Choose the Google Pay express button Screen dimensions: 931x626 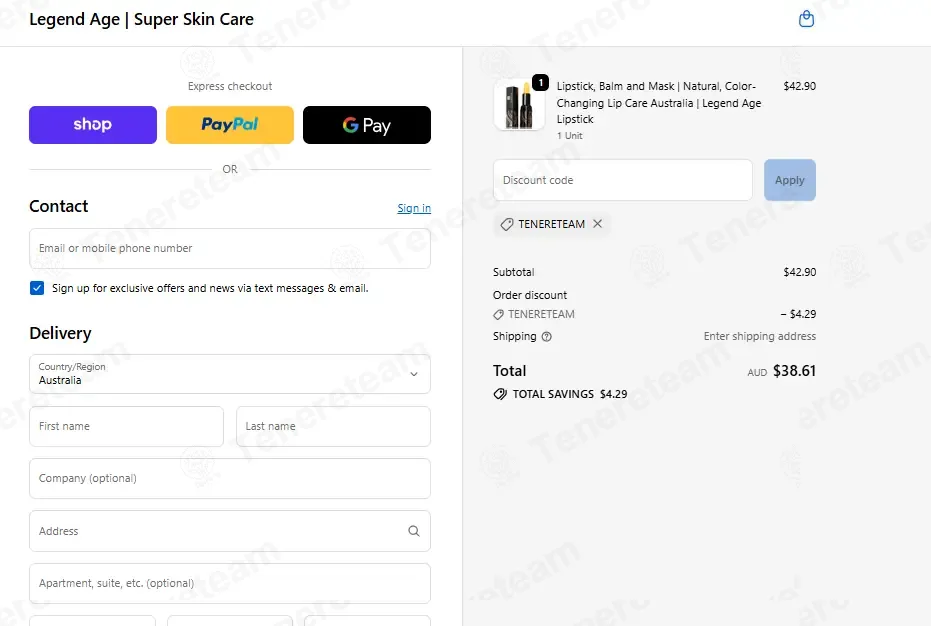pos(367,125)
